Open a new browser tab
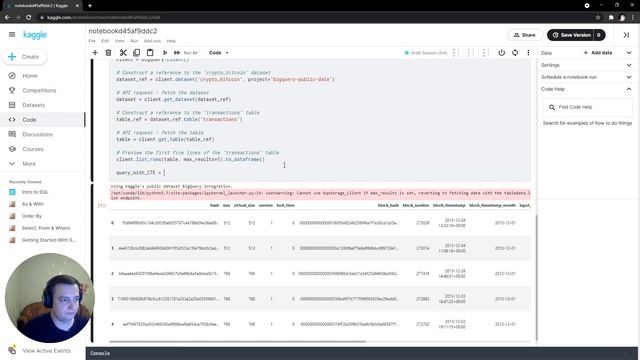Screen dimensions: 640x360 pos(90,6)
